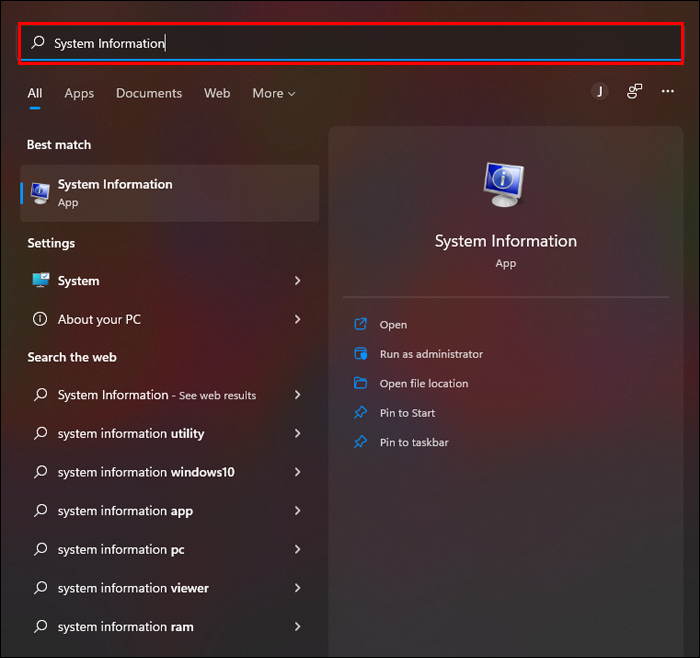Viewport: 700px width, 658px height.
Task: Expand the More filter dropdown
Action: pos(274,93)
